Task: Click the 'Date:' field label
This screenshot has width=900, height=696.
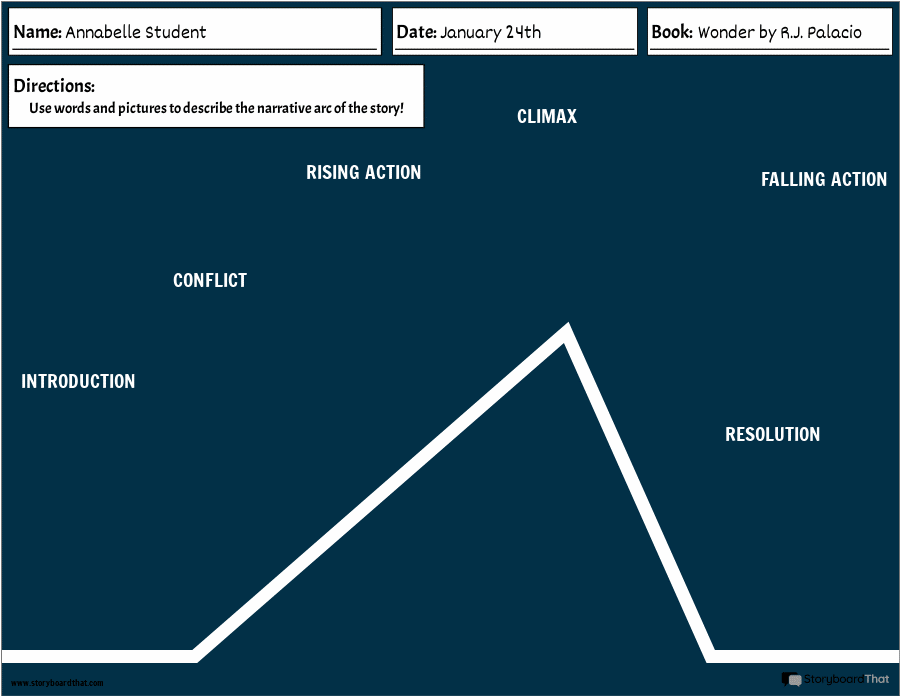Action: click(x=416, y=32)
